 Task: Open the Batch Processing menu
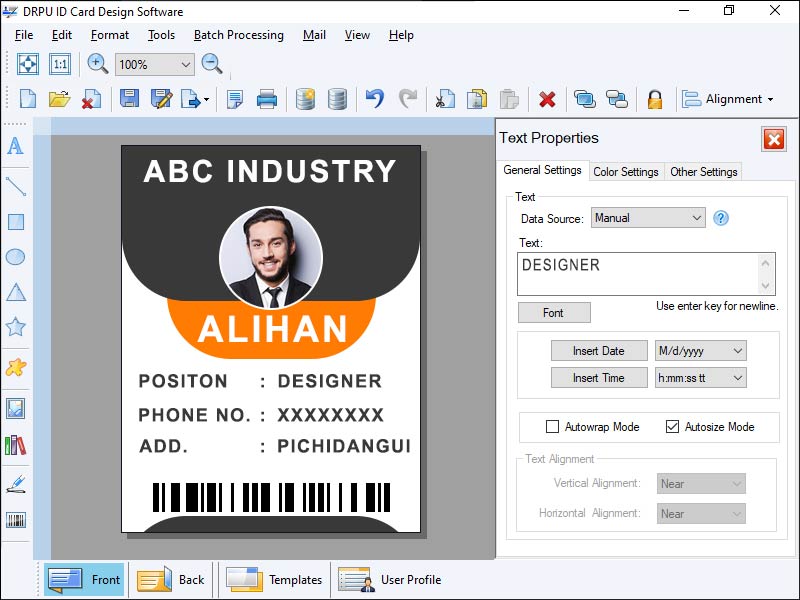[x=239, y=35]
